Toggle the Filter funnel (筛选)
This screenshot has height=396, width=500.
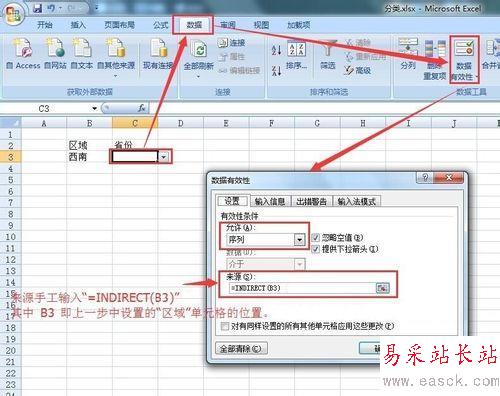pos(328,55)
